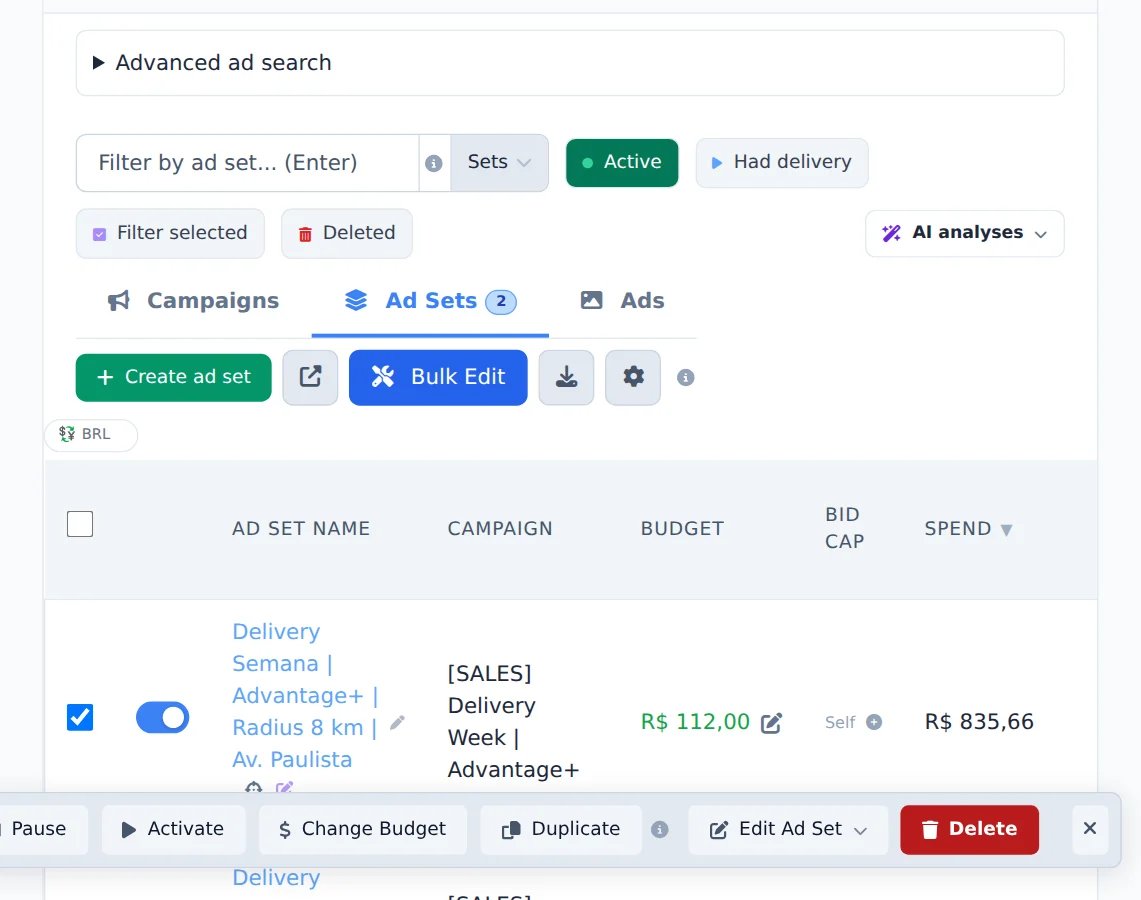1141x900 pixels.
Task: Switch to the Ad Sets tab
Action: coord(430,300)
